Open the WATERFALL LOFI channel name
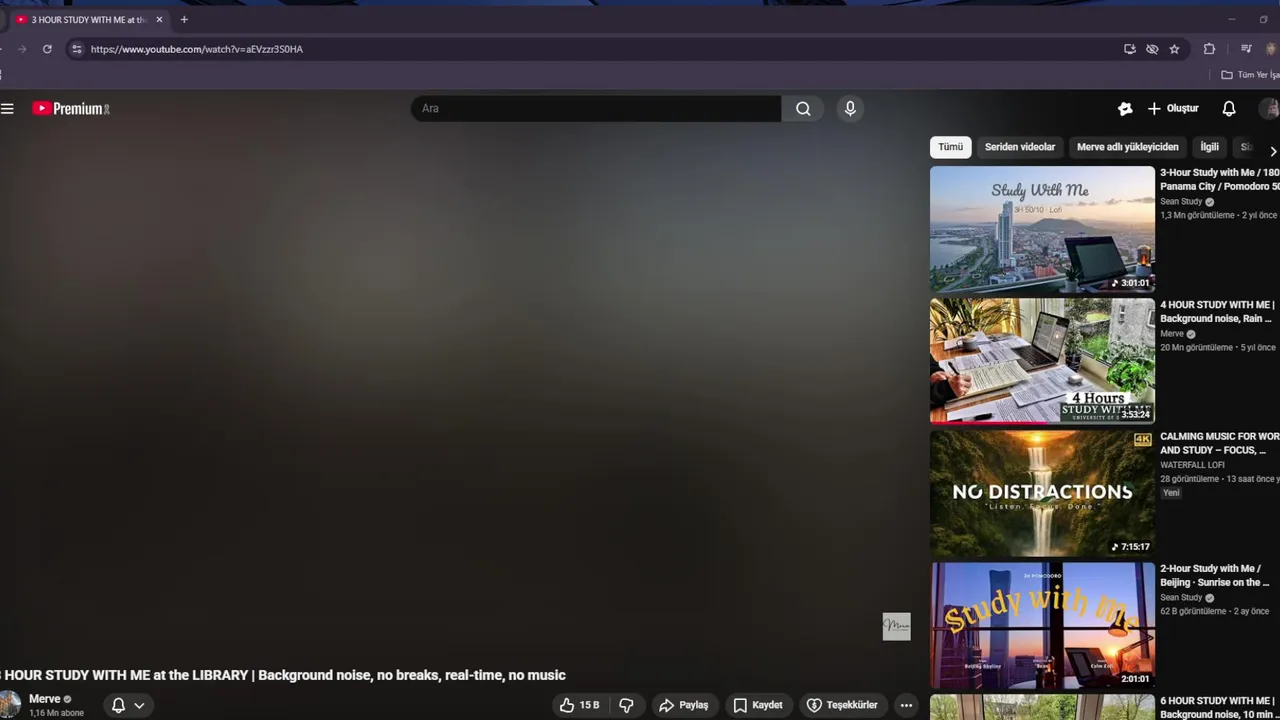Image resolution: width=1280 pixels, height=720 pixels. (1192, 465)
